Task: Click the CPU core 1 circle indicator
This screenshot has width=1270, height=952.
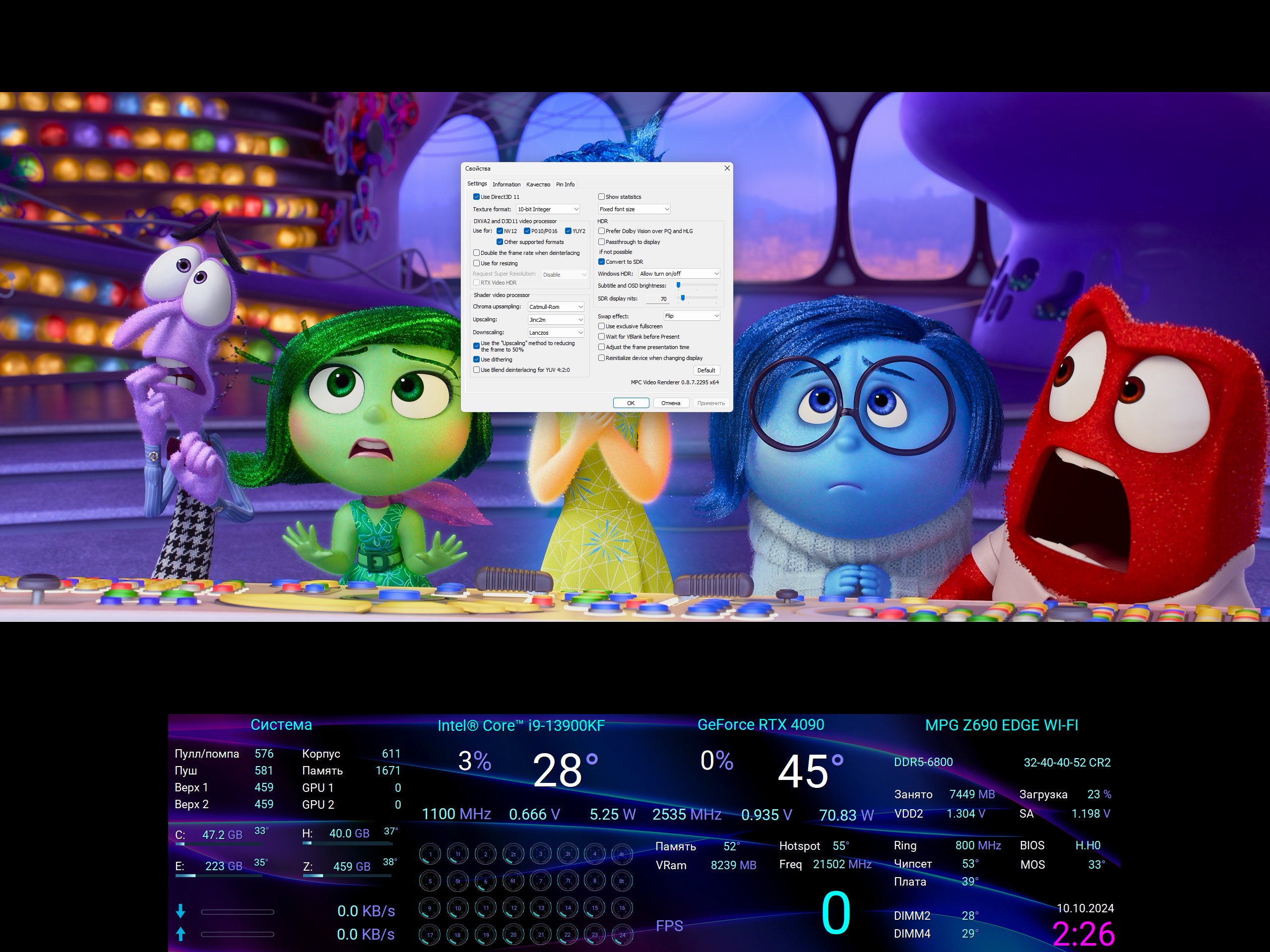Action: click(430, 854)
